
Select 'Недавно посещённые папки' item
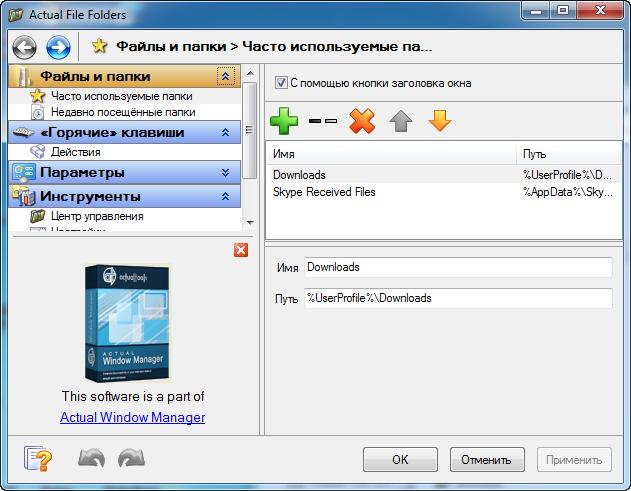[x=125, y=112]
